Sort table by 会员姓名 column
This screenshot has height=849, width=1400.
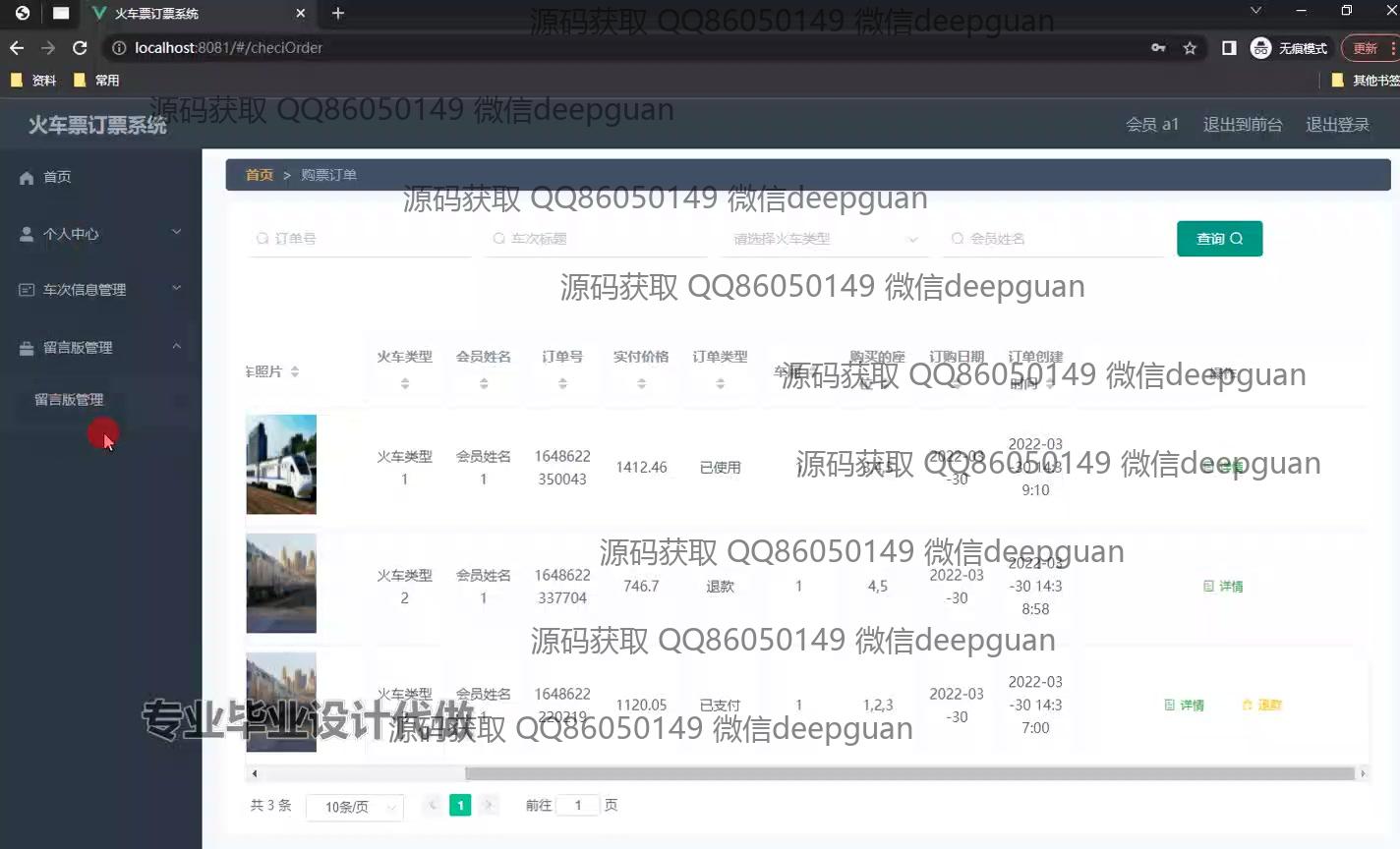(x=484, y=383)
